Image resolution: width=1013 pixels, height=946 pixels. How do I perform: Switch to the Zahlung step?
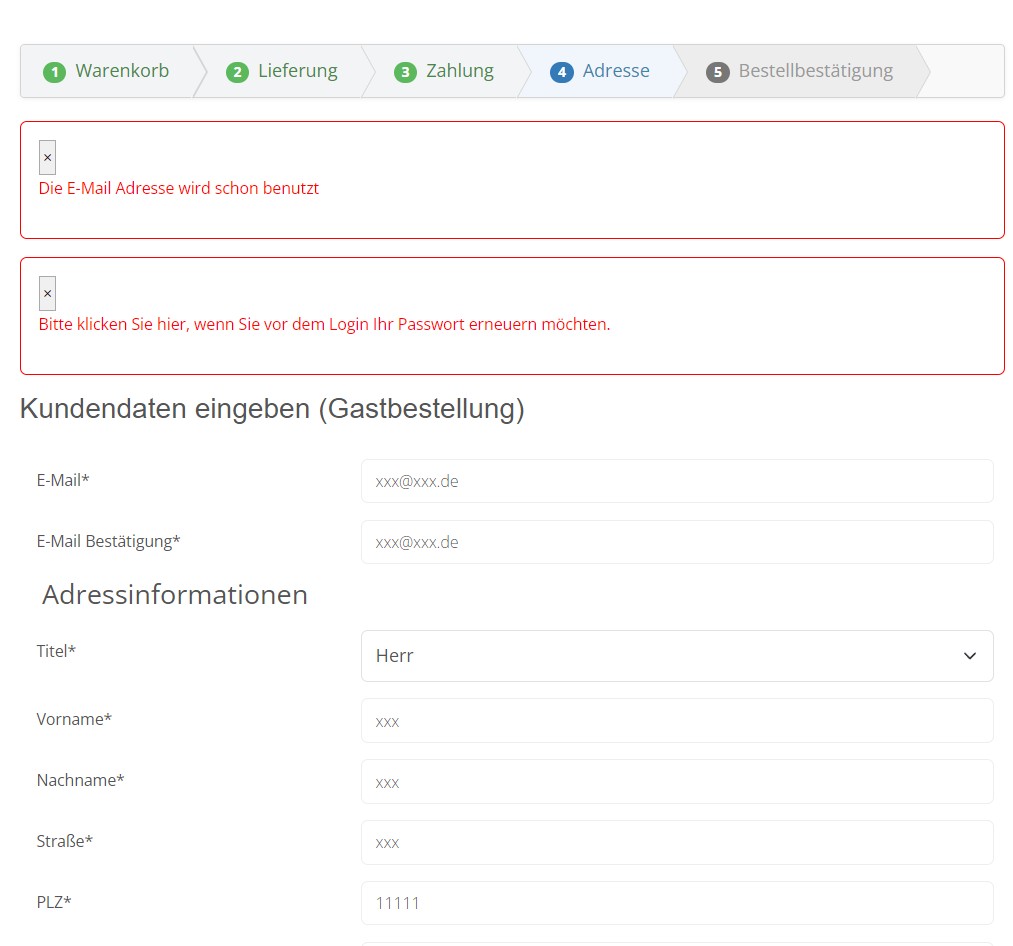point(459,71)
